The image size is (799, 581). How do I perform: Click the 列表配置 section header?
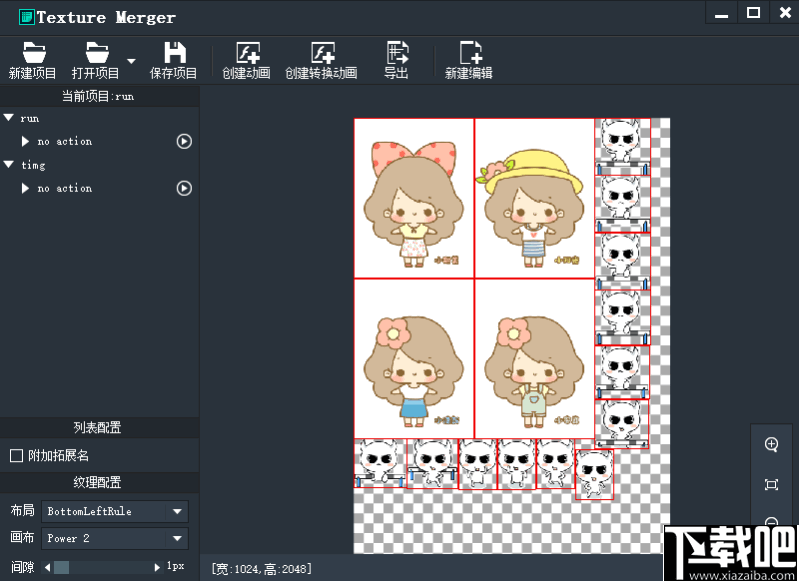[97, 427]
